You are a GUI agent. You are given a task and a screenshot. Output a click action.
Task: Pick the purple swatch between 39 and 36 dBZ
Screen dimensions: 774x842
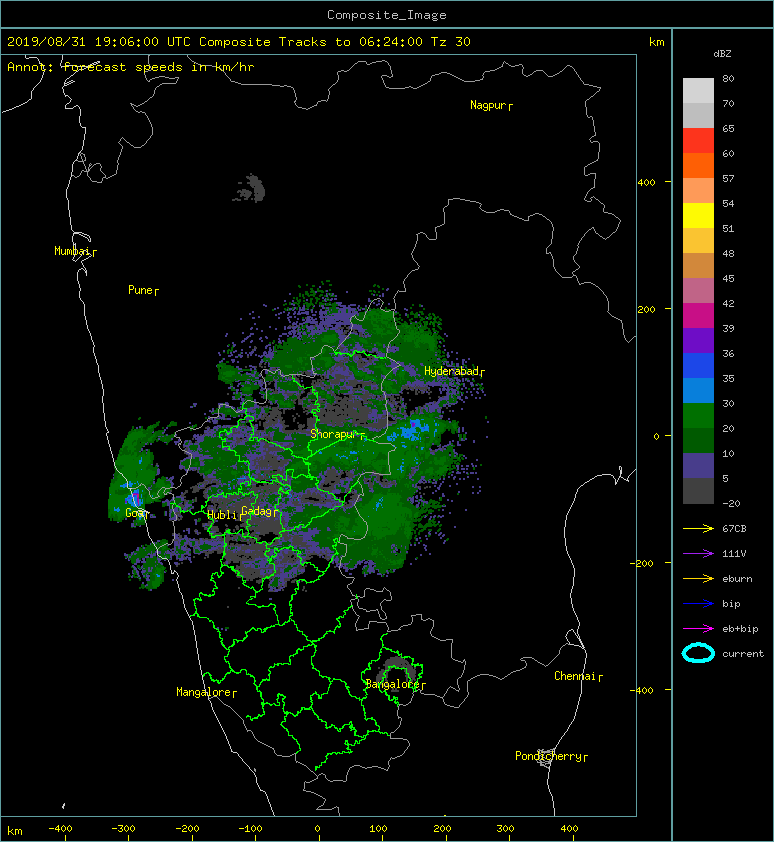tap(698, 340)
